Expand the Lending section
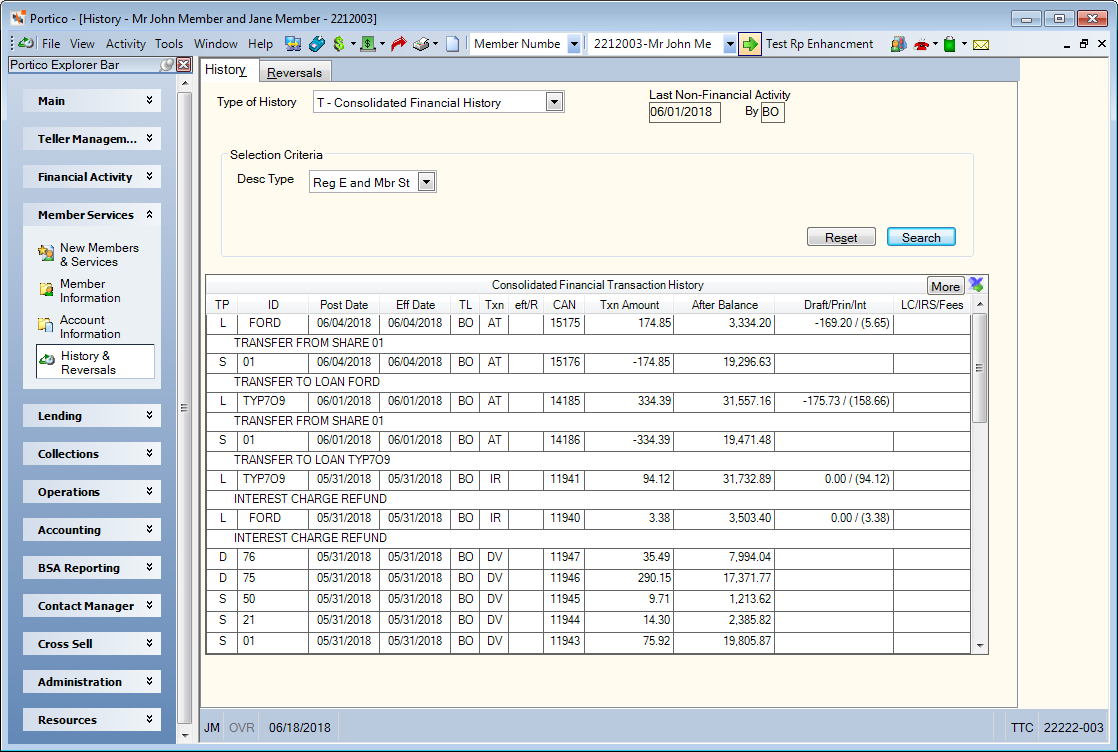 91,416
